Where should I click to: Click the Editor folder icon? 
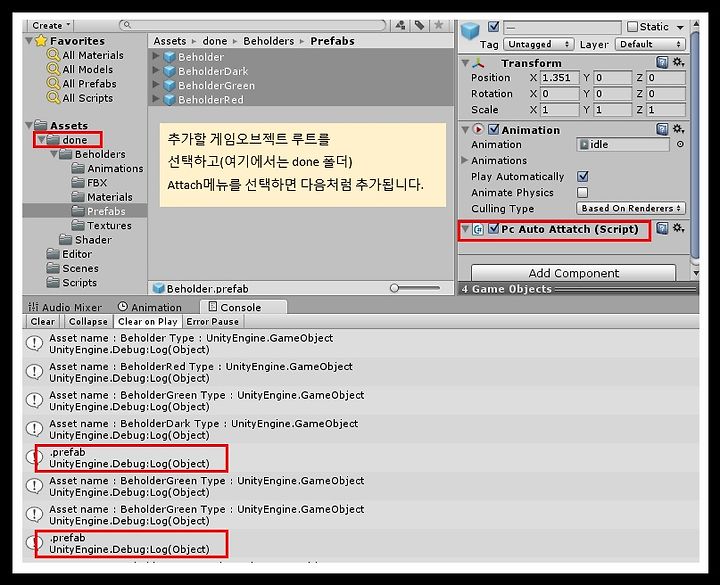point(53,254)
